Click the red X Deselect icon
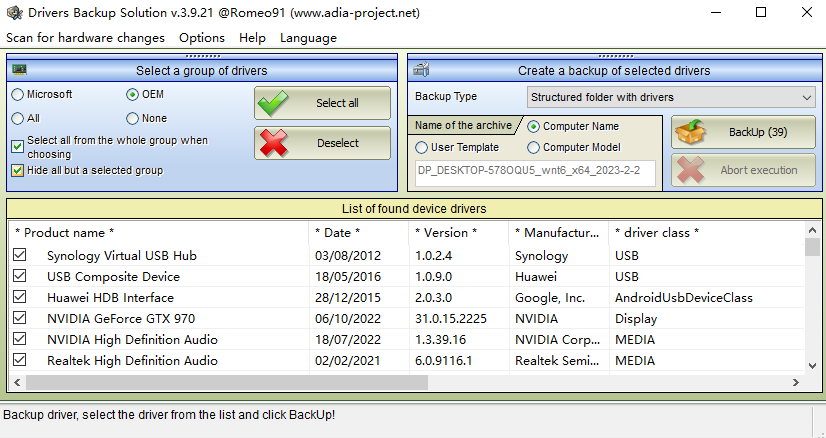Image resolution: width=826 pixels, height=438 pixels. coord(274,143)
